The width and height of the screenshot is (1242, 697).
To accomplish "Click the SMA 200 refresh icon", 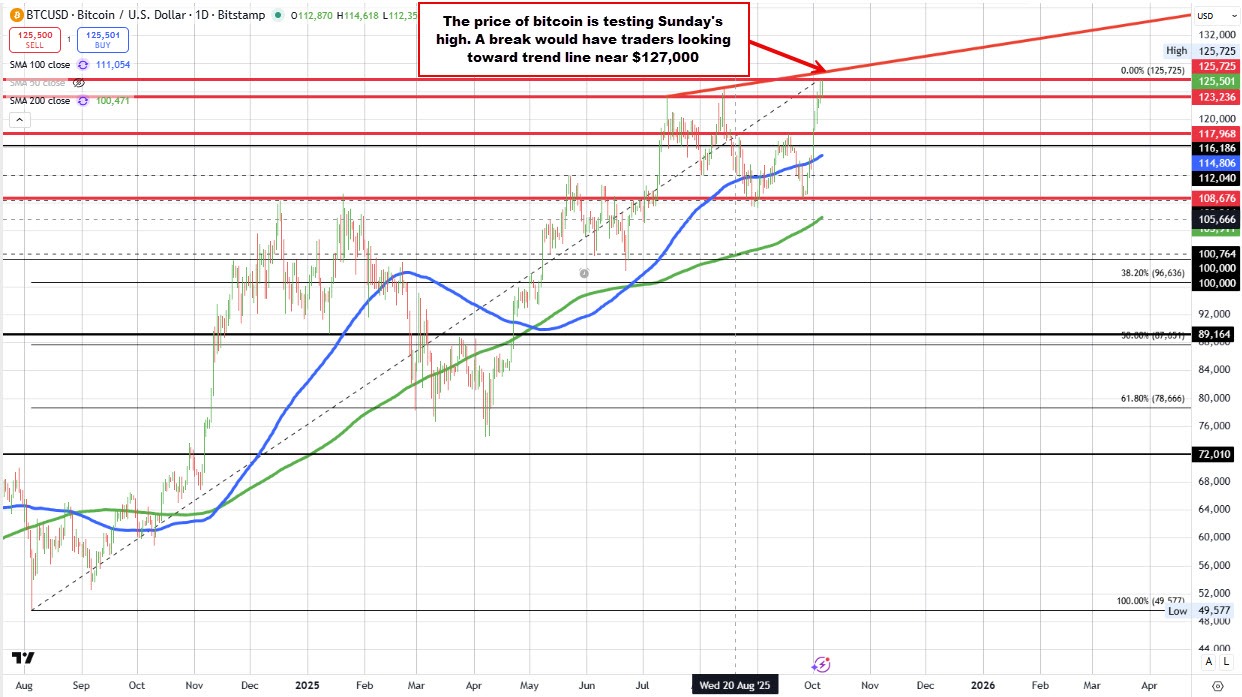I will coord(84,100).
